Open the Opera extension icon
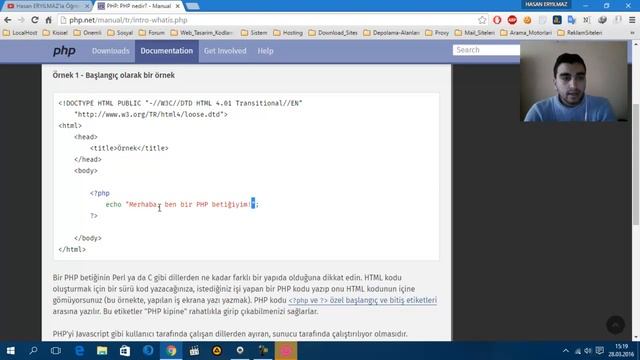640x360 pixels. (497, 20)
